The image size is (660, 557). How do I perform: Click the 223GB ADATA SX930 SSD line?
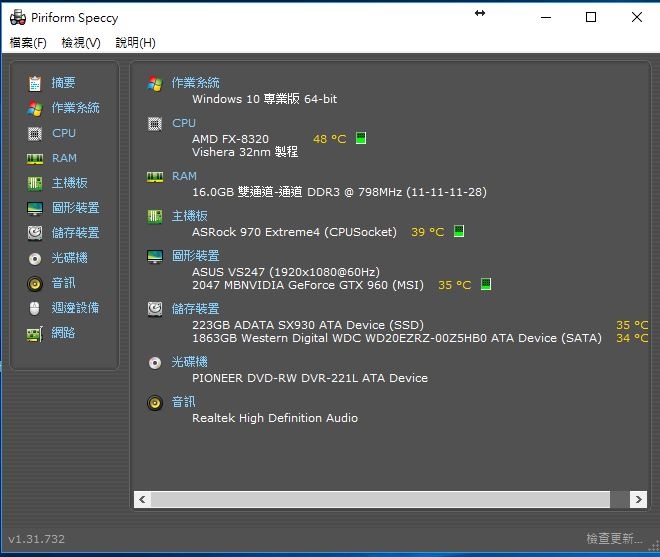308,325
